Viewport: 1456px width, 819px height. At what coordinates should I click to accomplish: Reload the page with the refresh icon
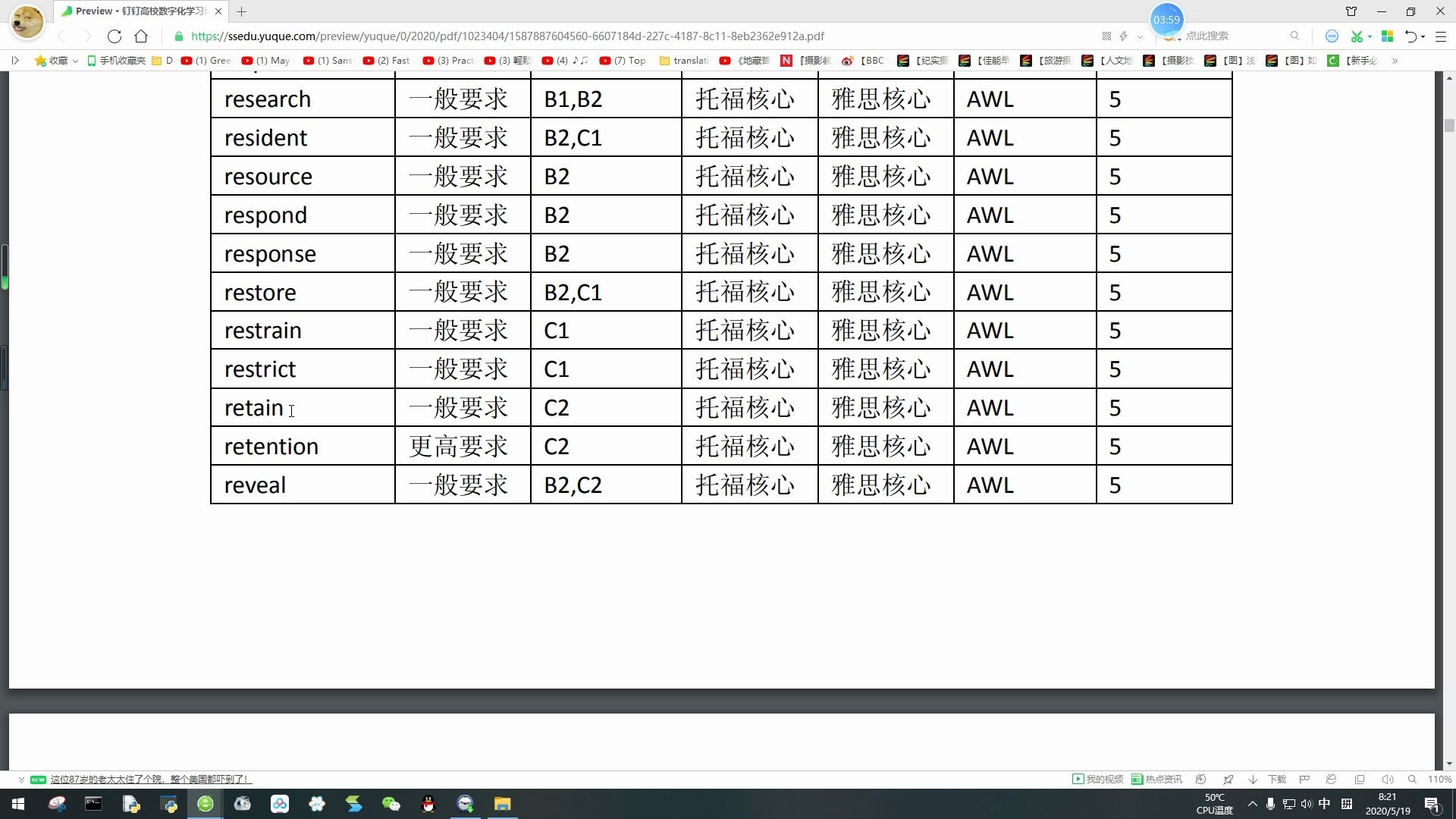point(115,36)
